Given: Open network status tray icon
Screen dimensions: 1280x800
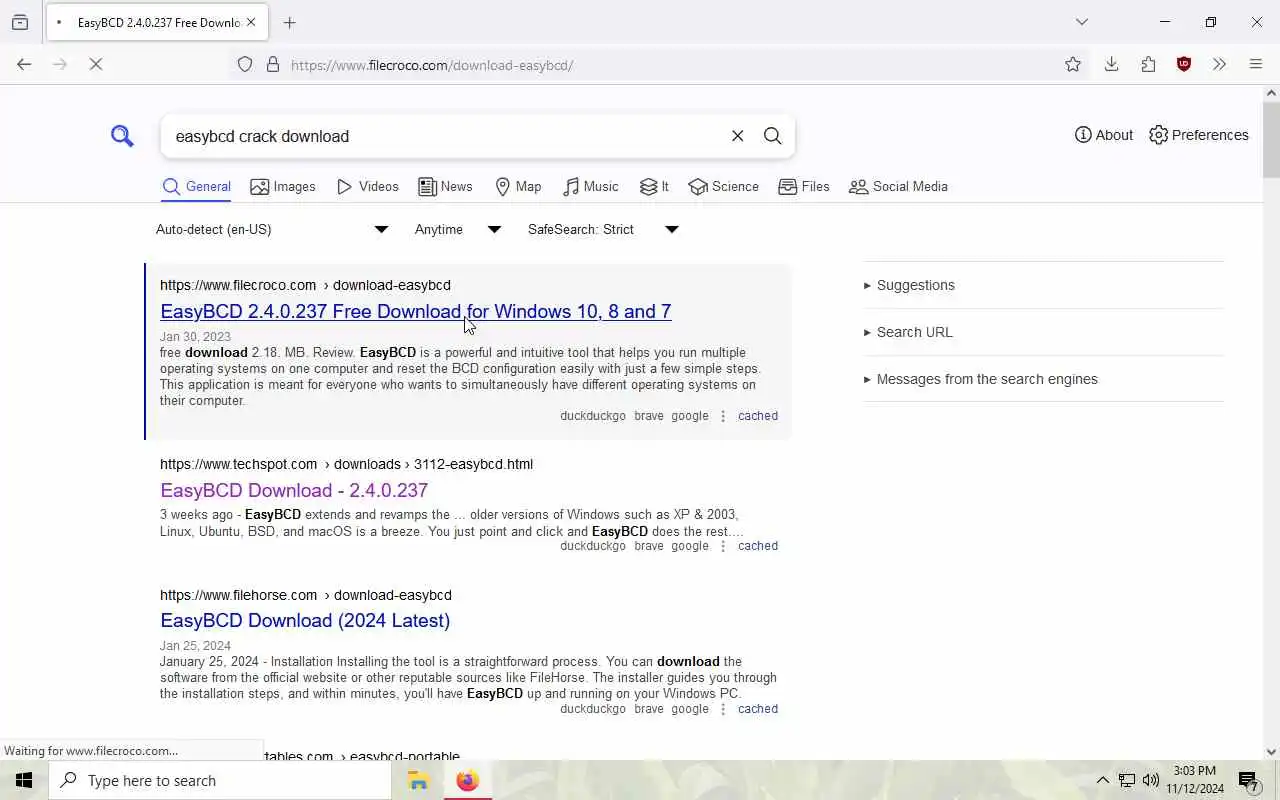Looking at the screenshot, I should tap(1126, 780).
